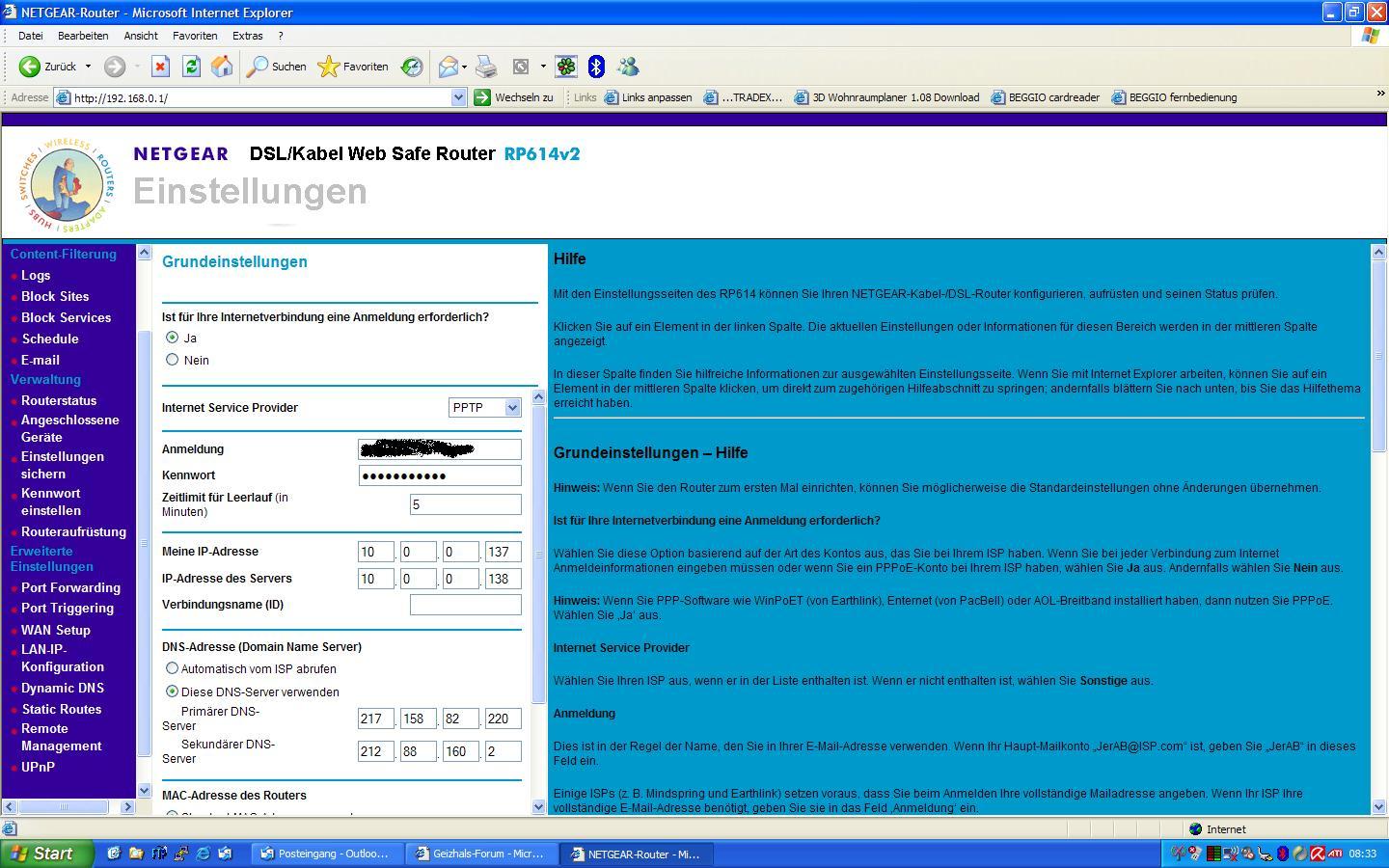1389x868 pixels.
Task: Switch to Geizhals-Forum taskbar window
Action: [x=482, y=854]
